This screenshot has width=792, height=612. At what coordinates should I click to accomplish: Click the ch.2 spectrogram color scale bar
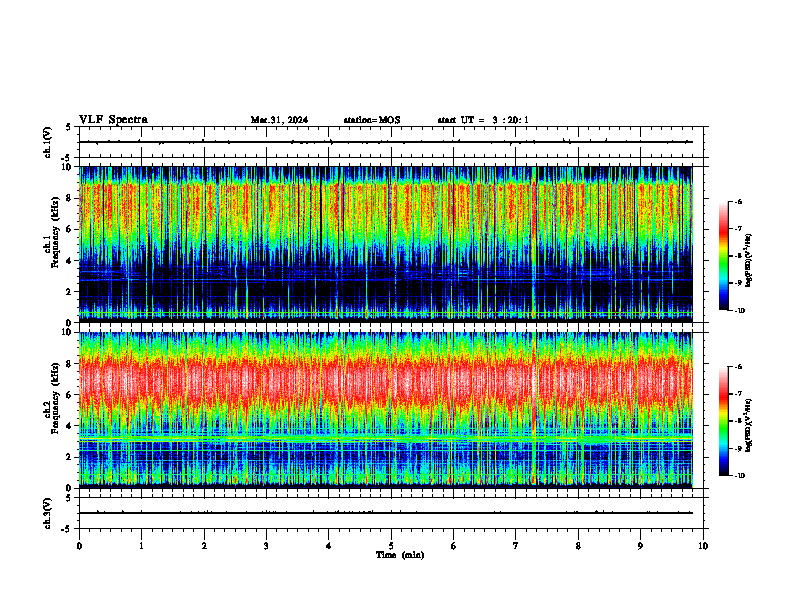723,421
